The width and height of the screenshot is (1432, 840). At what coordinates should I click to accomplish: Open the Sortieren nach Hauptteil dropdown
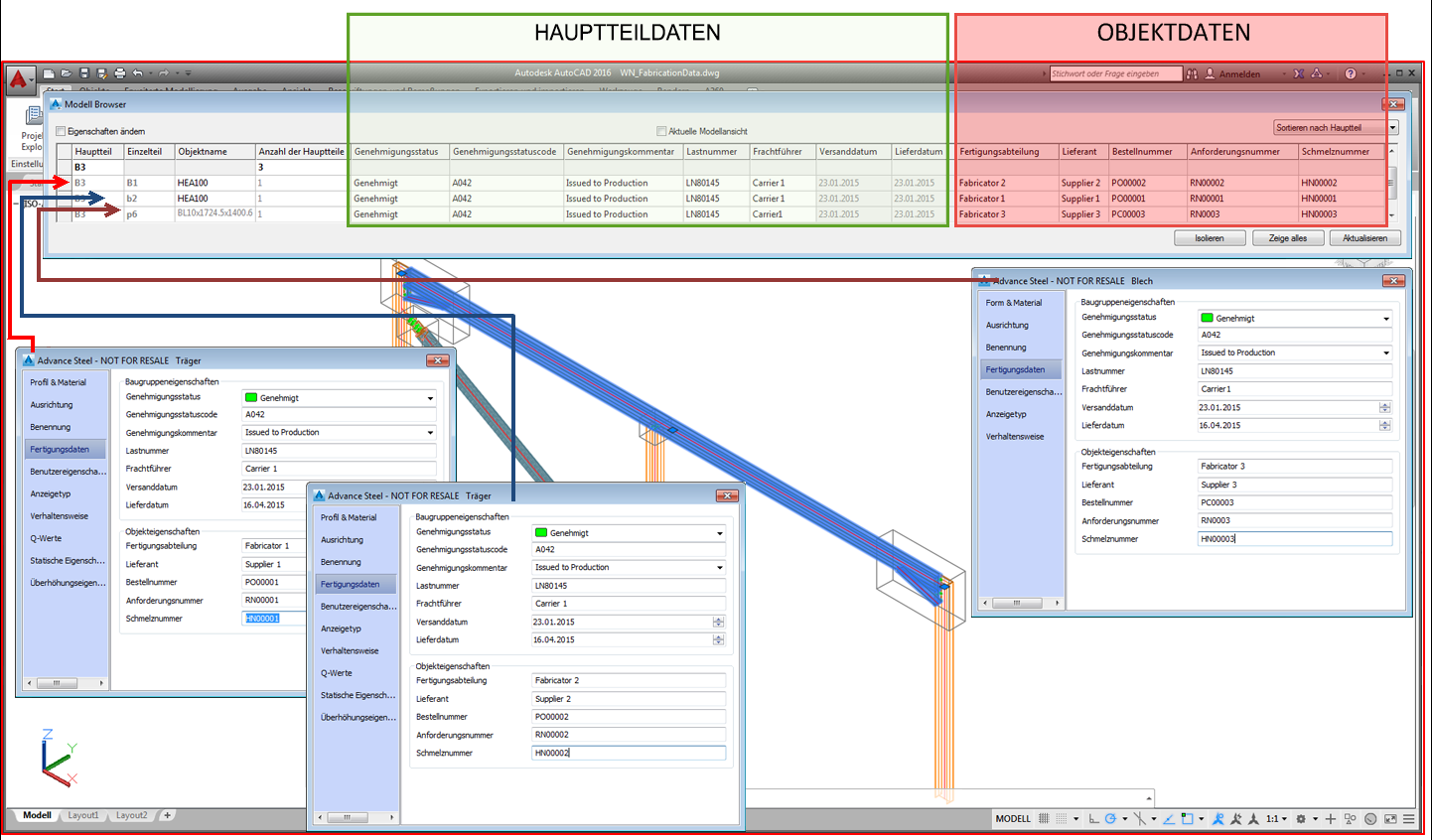tap(1336, 127)
